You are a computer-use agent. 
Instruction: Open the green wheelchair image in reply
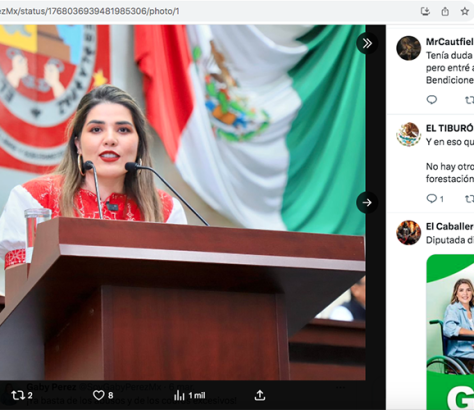coord(450,332)
